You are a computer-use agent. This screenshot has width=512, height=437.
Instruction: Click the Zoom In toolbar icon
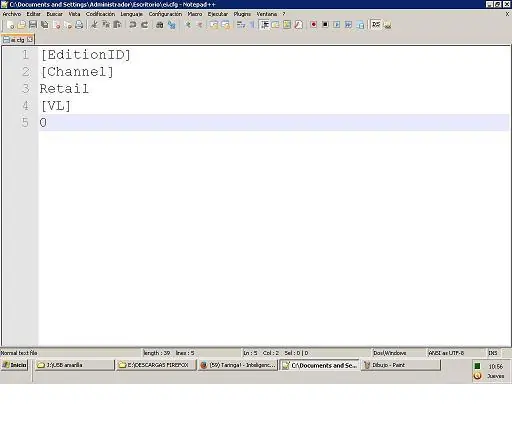coord(188,25)
